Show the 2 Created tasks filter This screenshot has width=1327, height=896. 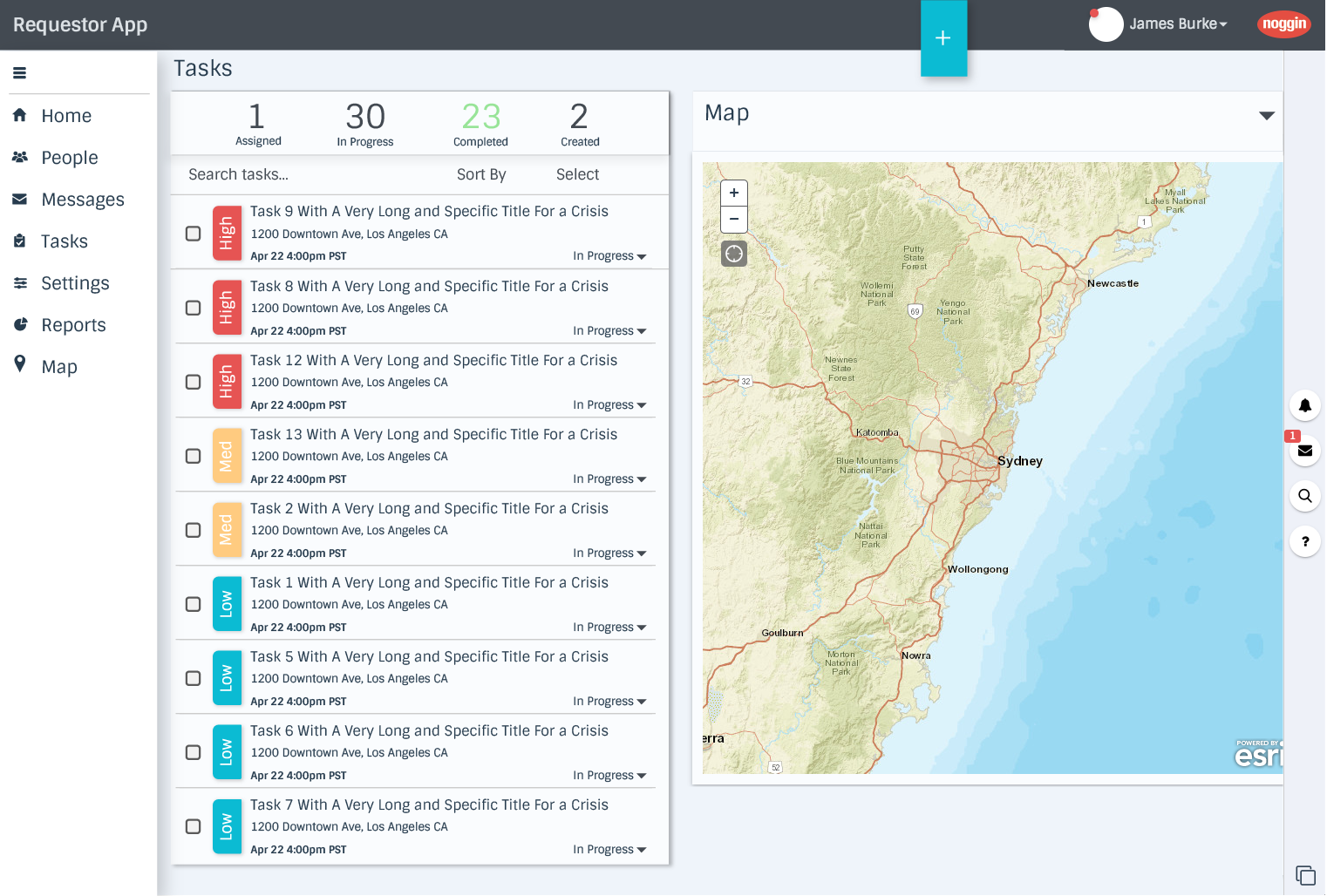[x=580, y=124]
